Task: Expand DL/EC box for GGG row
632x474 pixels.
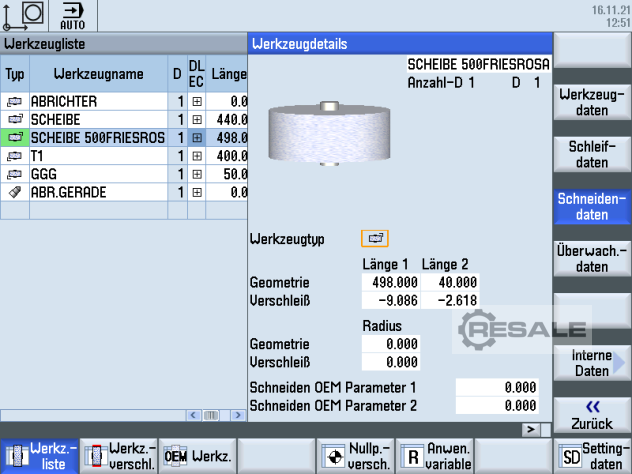Action: click(197, 173)
